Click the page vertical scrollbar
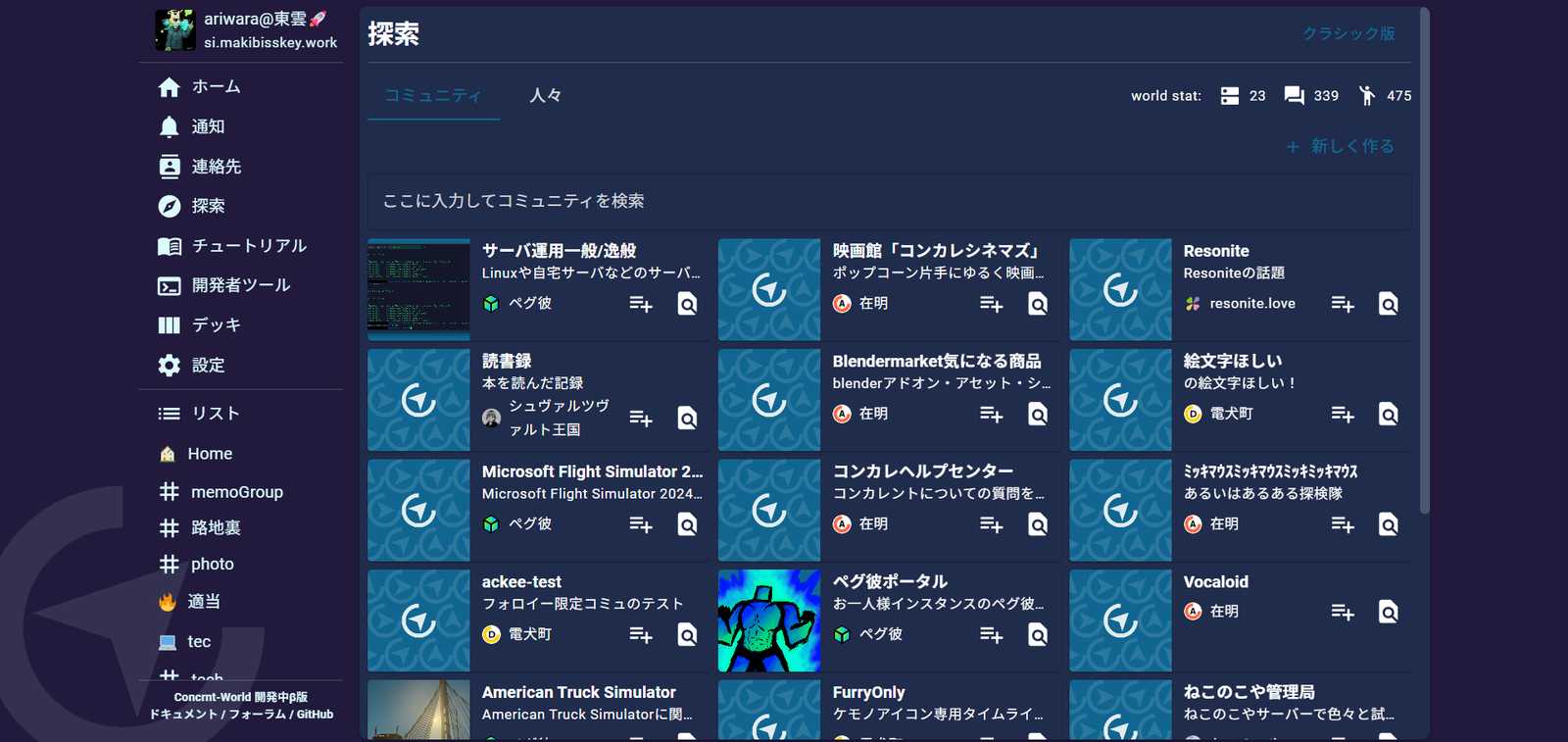The height and width of the screenshot is (742, 1568). (x=1424, y=261)
